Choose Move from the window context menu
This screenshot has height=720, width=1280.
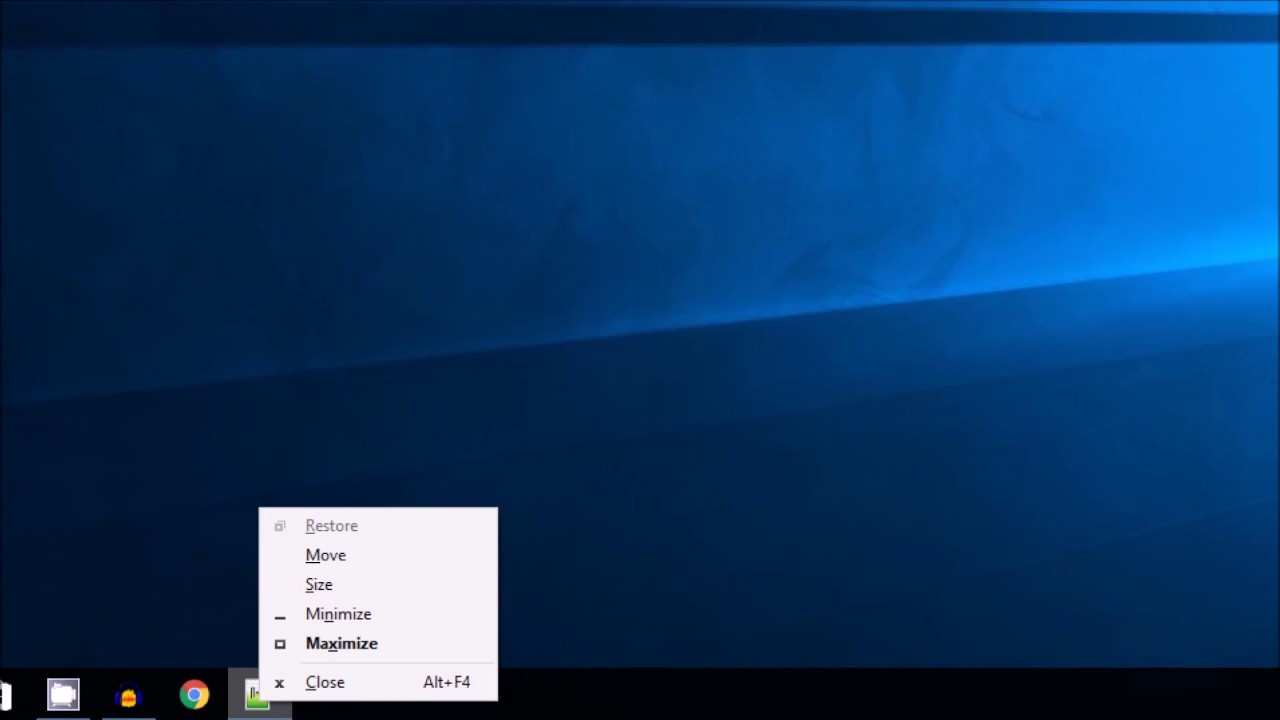(x=378, y=555)
